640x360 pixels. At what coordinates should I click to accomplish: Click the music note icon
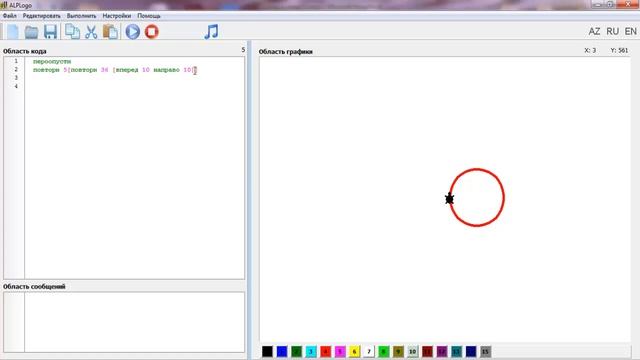211,31
